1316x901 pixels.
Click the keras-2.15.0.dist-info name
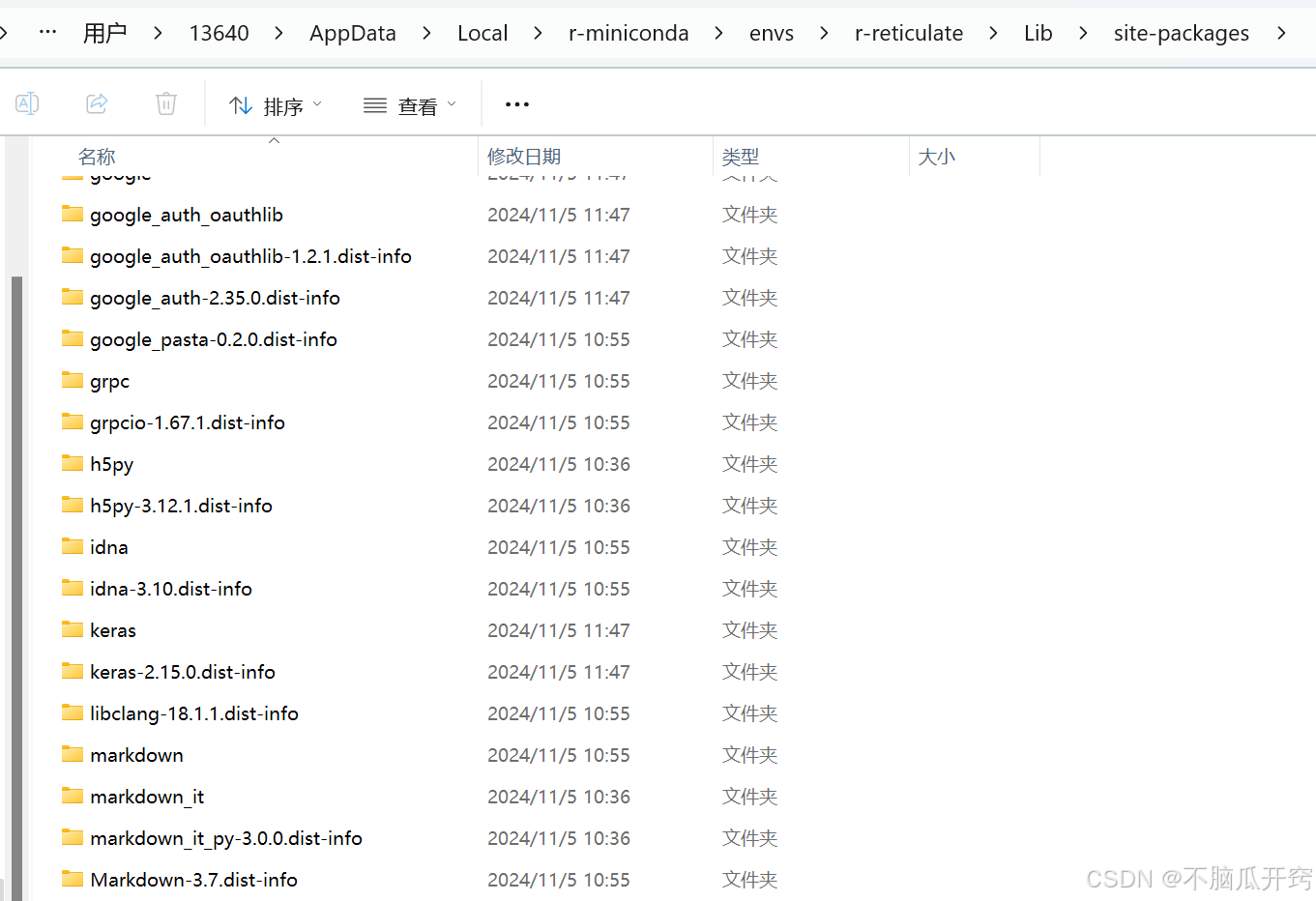coord(183,672)
